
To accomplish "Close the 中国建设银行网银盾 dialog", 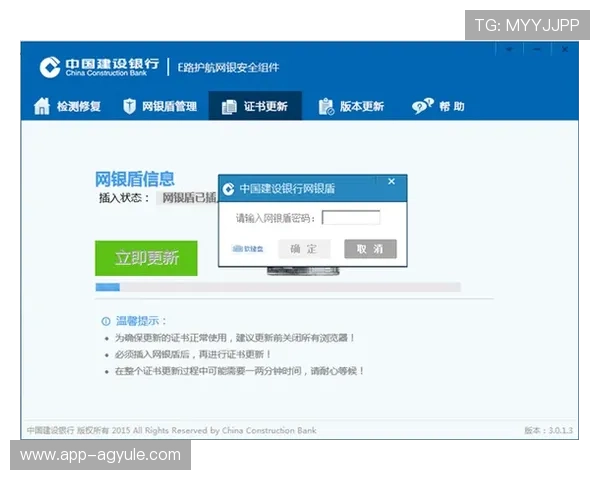I will pos(391,181).
